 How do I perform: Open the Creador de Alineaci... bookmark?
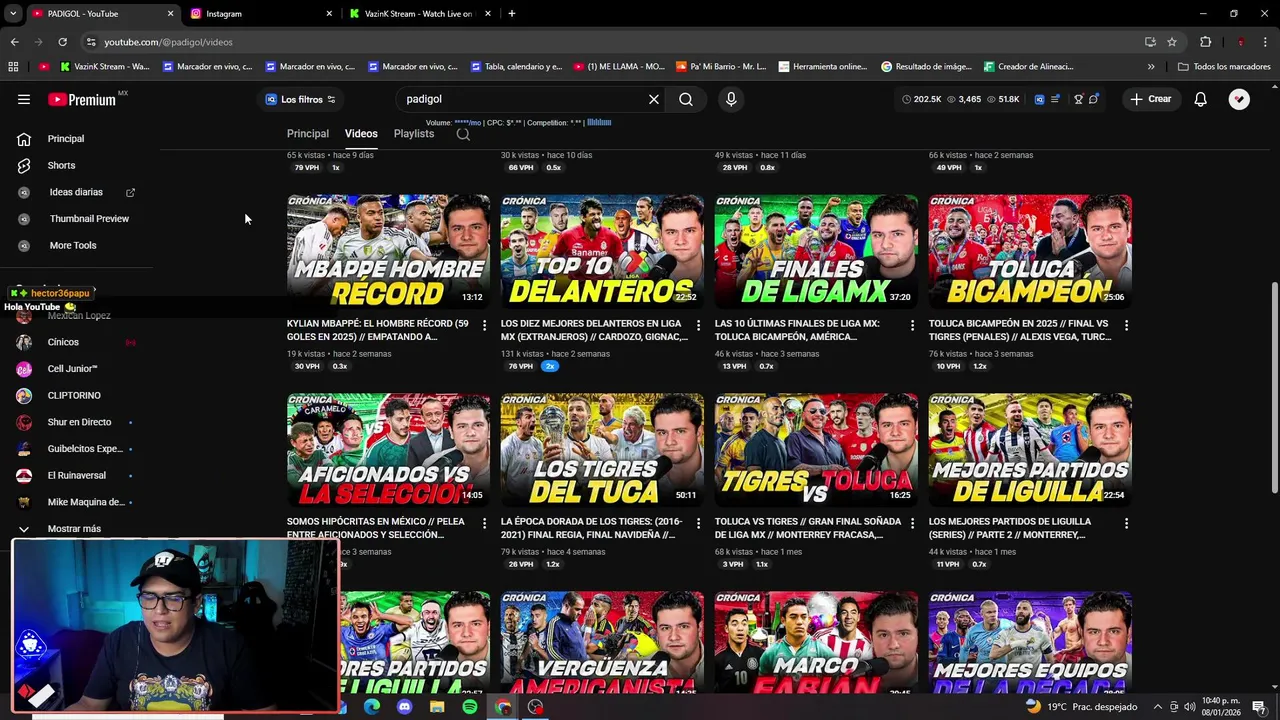coord(1029,67)
